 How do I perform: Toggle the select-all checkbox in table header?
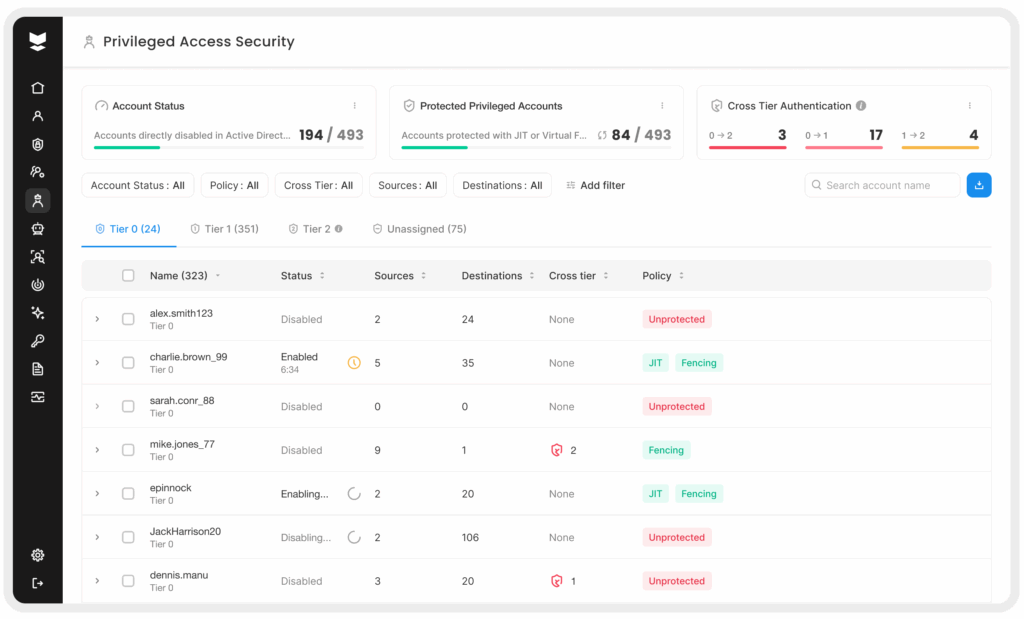[x=128, y=276]
